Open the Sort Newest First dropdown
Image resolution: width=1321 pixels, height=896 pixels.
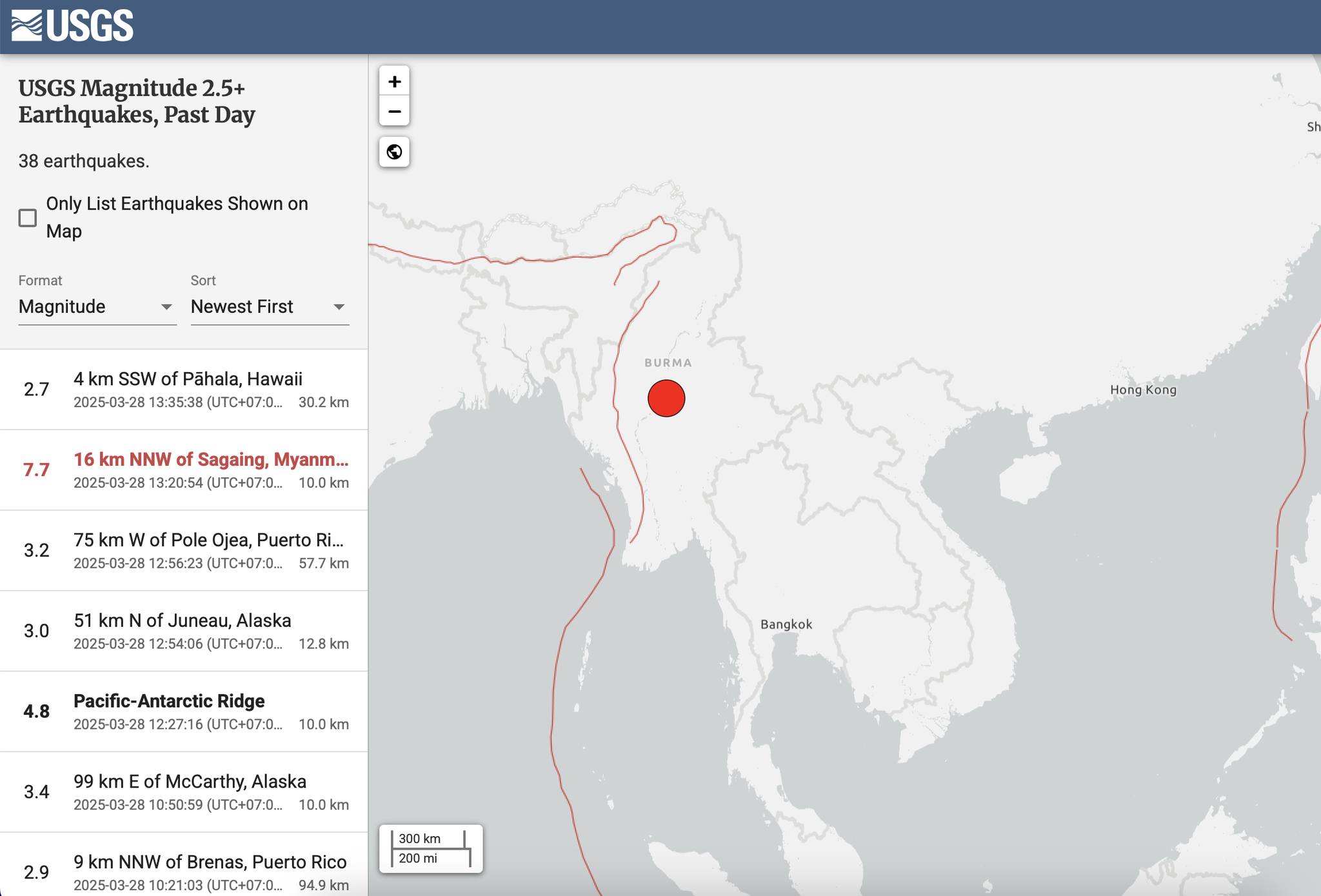pos(270,306)
